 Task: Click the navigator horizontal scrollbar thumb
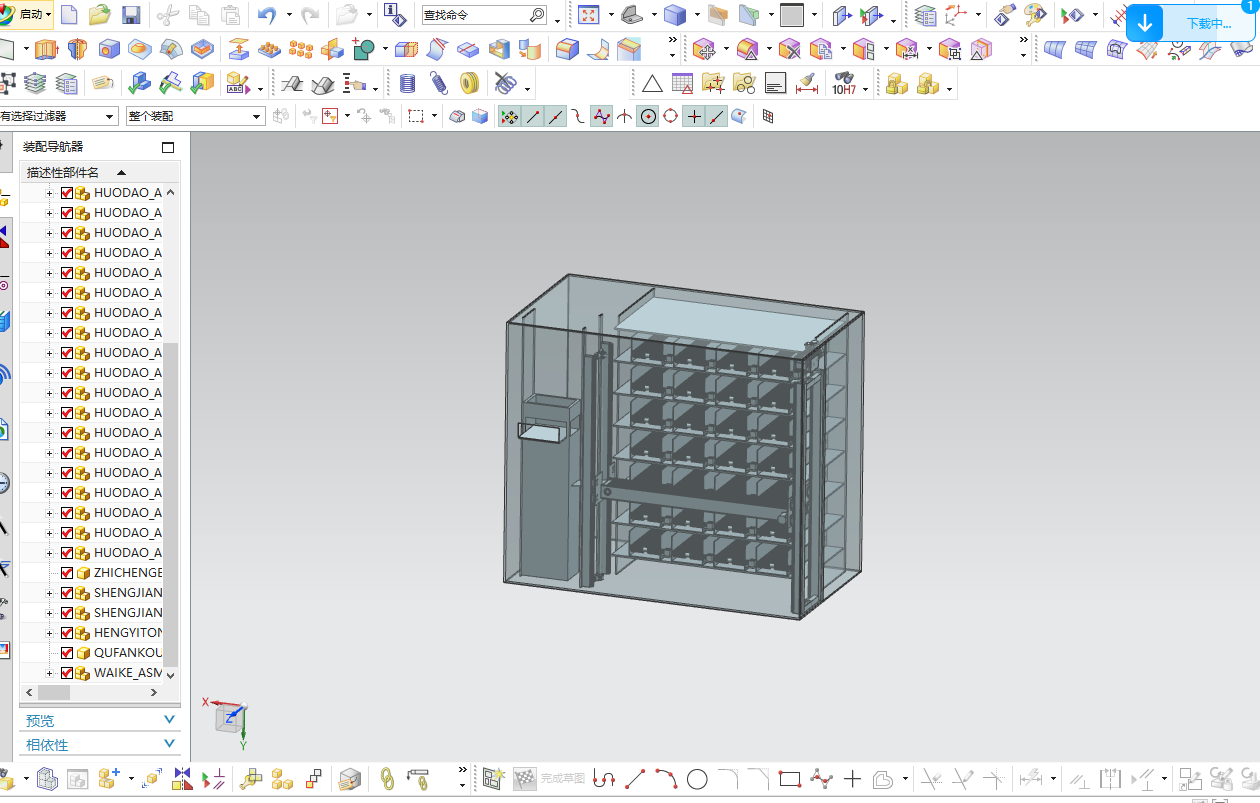pos(55,692)
